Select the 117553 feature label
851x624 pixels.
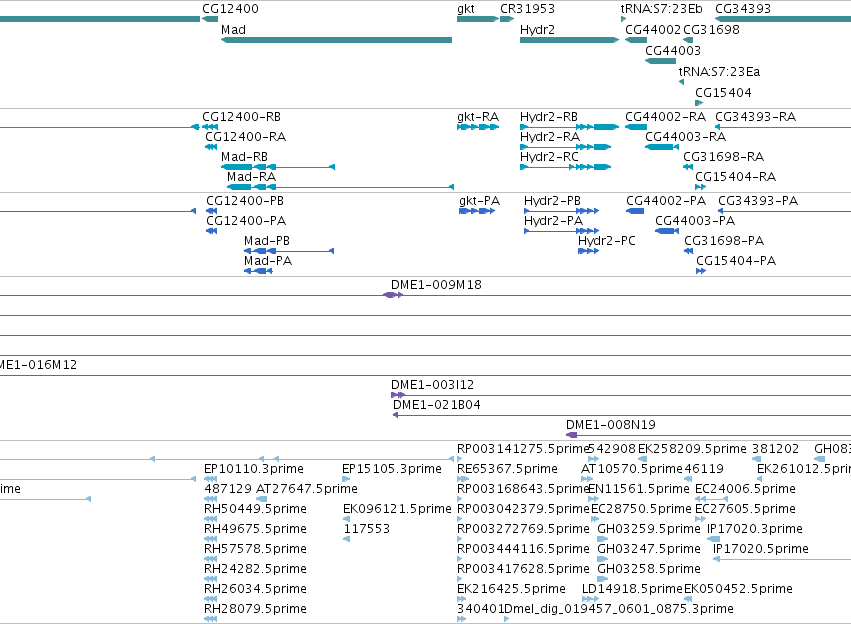[366, 529]
